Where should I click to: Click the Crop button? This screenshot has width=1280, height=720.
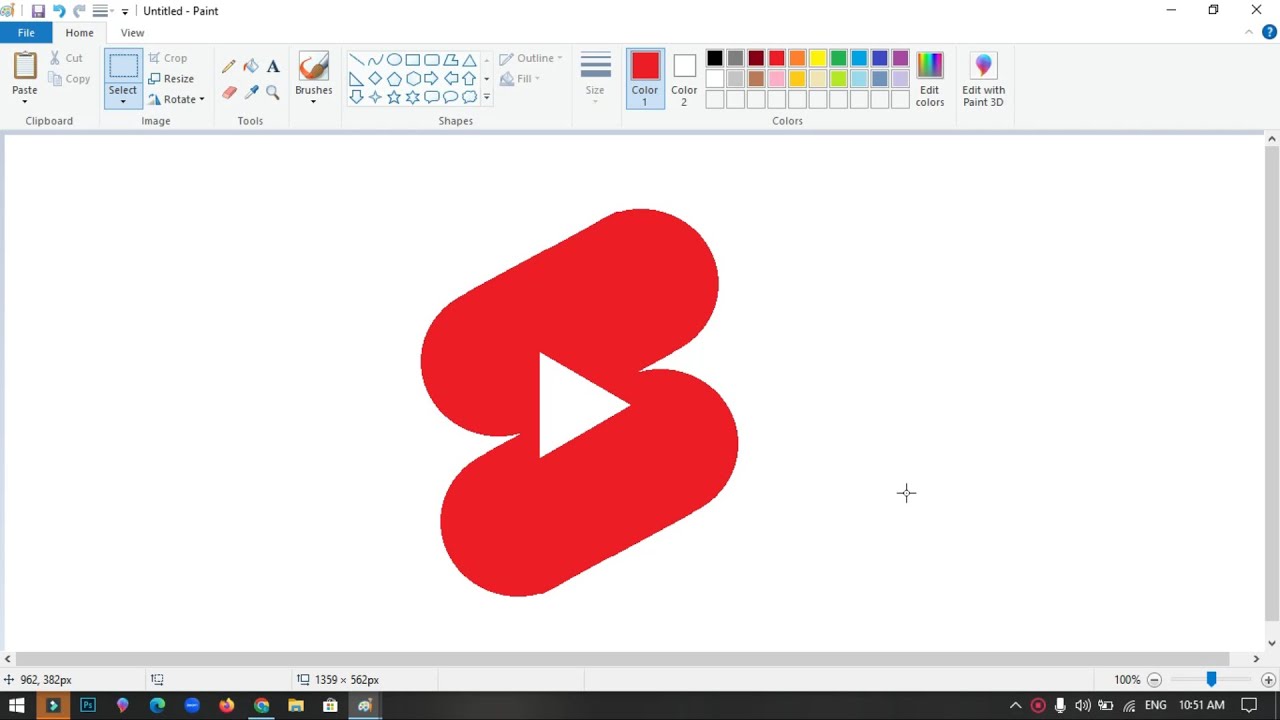click(168, 58)
